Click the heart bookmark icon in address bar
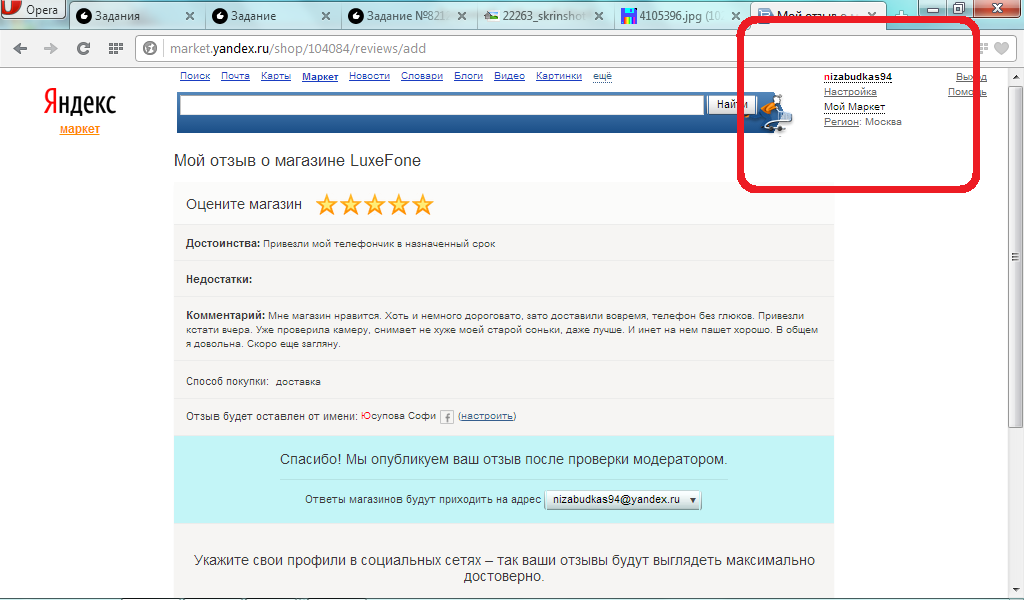 tap(1002, 48)
